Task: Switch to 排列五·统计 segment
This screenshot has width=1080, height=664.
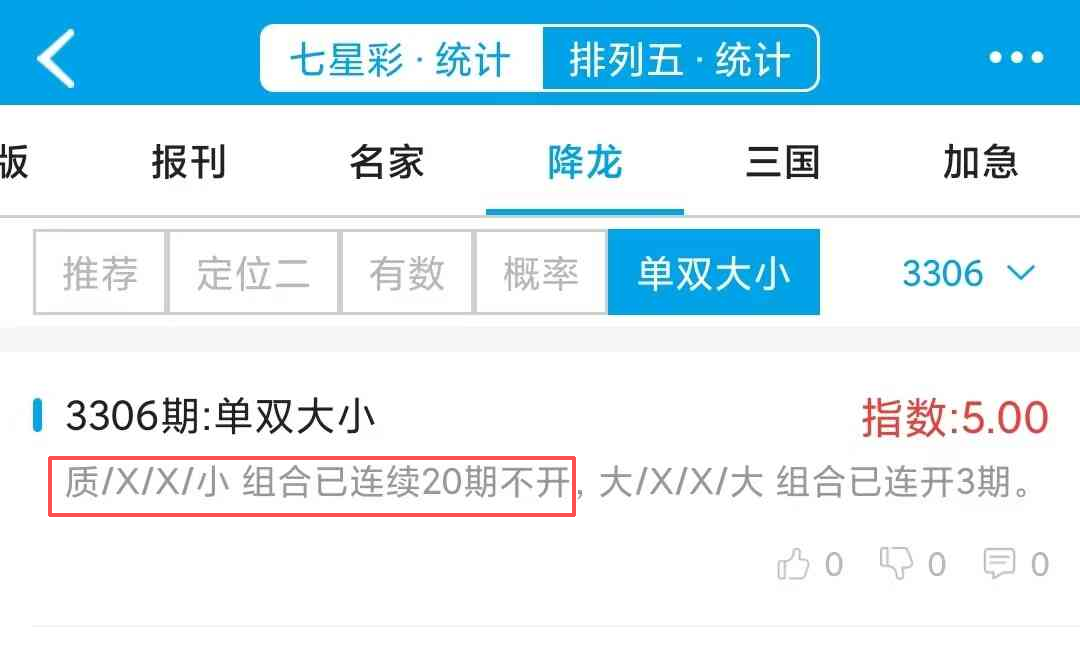Action: (x=681, y=59)
